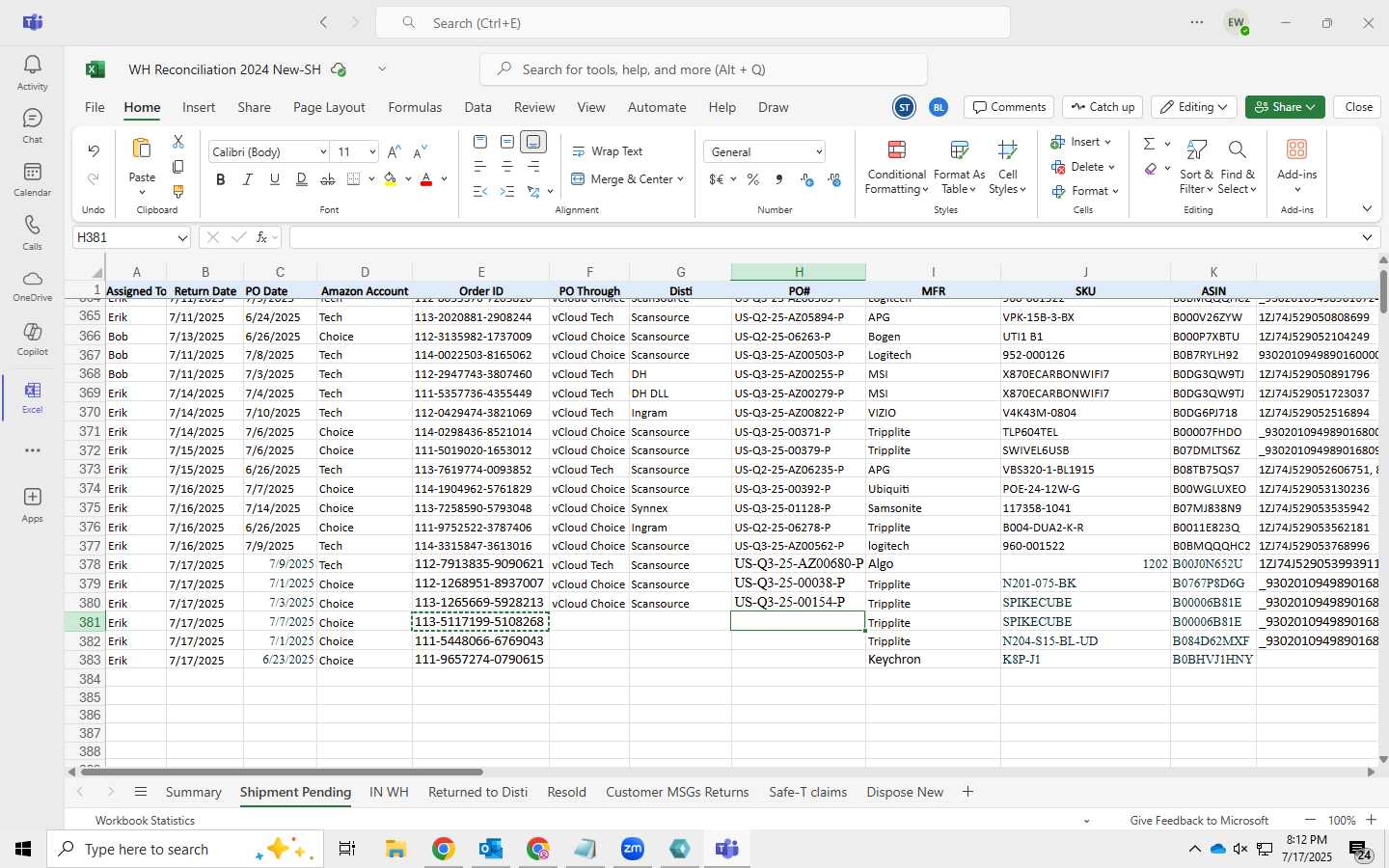The width and height of the screenshot is (1389, 868).
Task: Toggle Wrap Text
Action: [608, 151]
